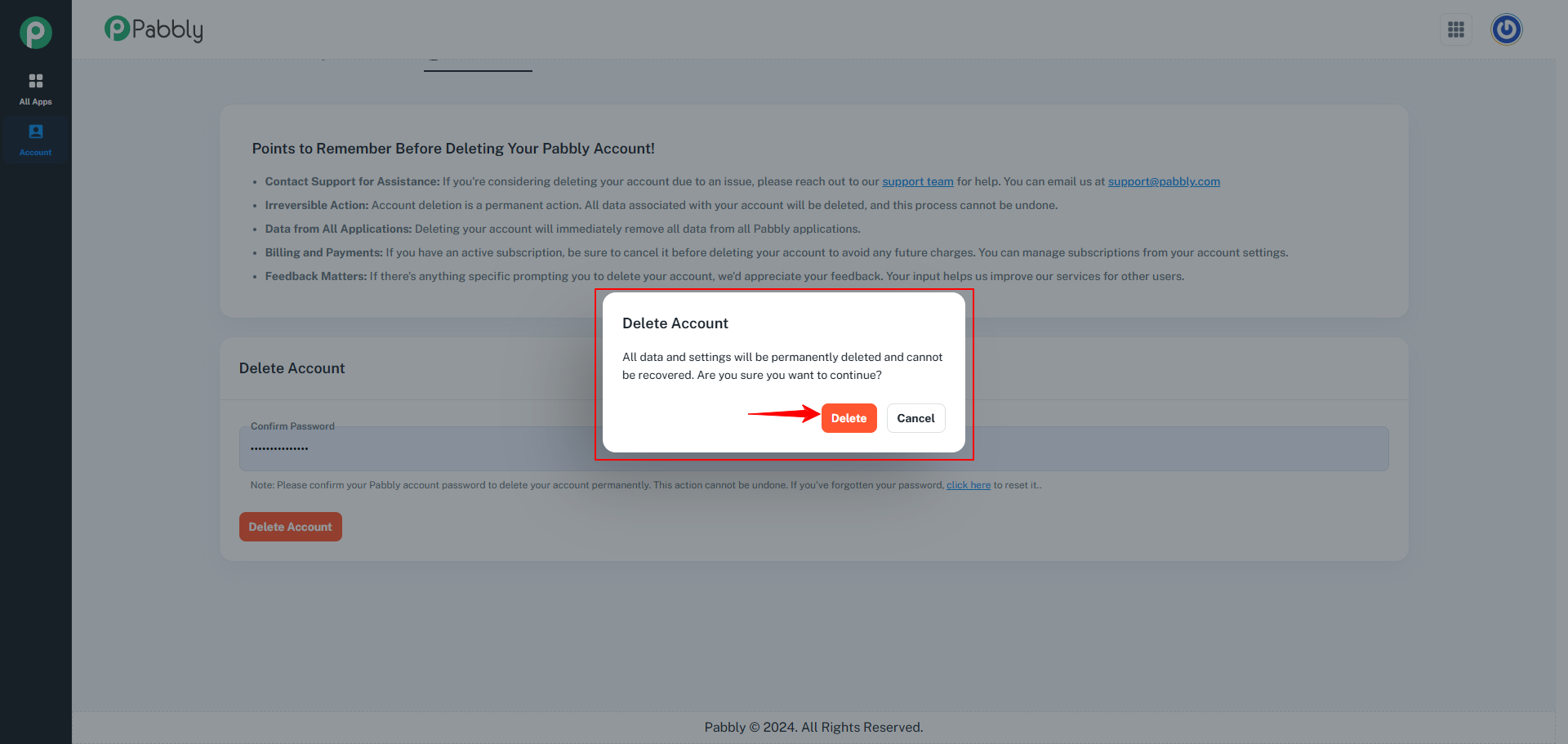Click the Pabbly header logo
The image size is (1568, 744).
coord(154,29)
